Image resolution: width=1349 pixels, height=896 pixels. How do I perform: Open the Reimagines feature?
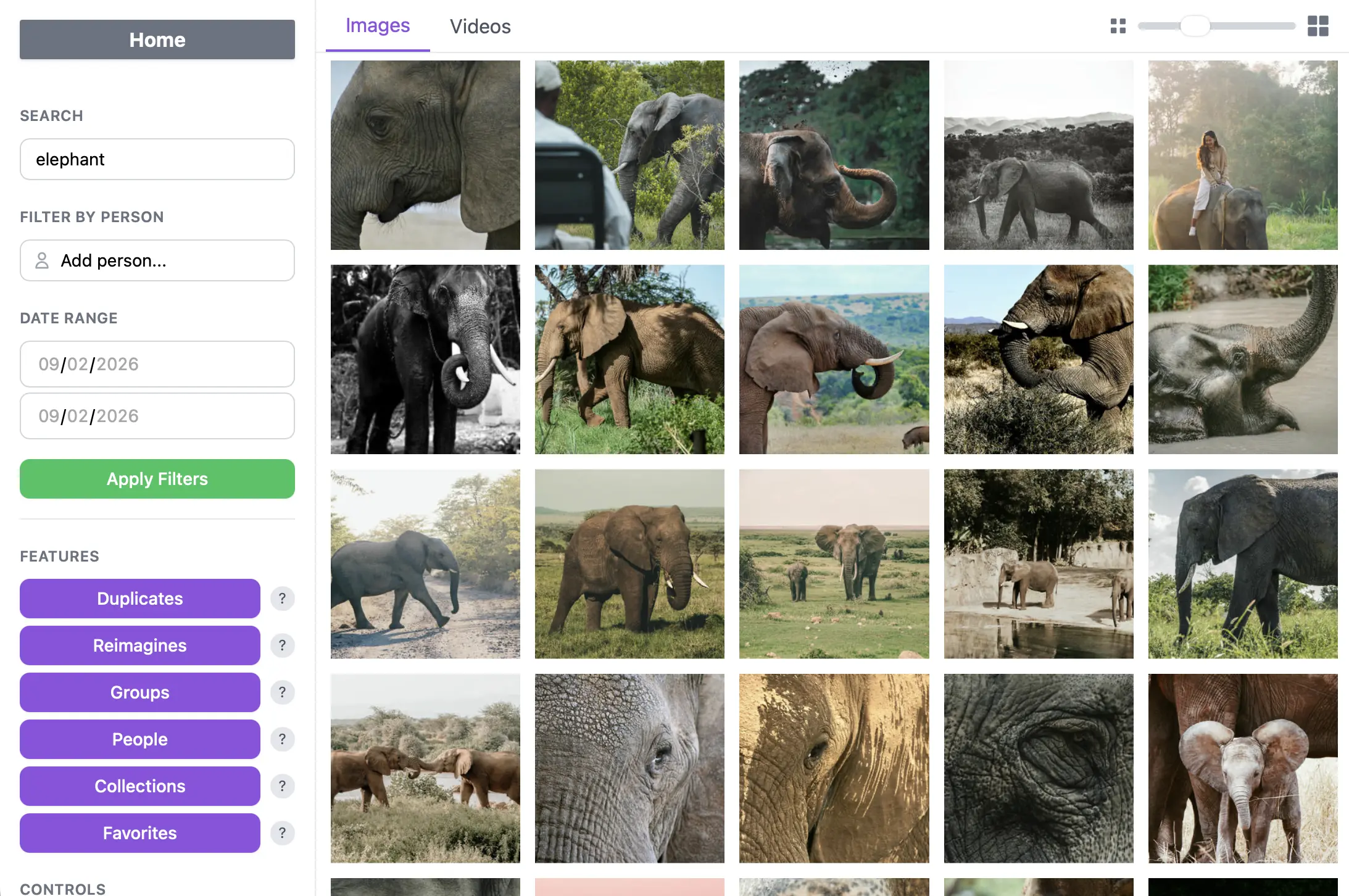click(140, 645)
